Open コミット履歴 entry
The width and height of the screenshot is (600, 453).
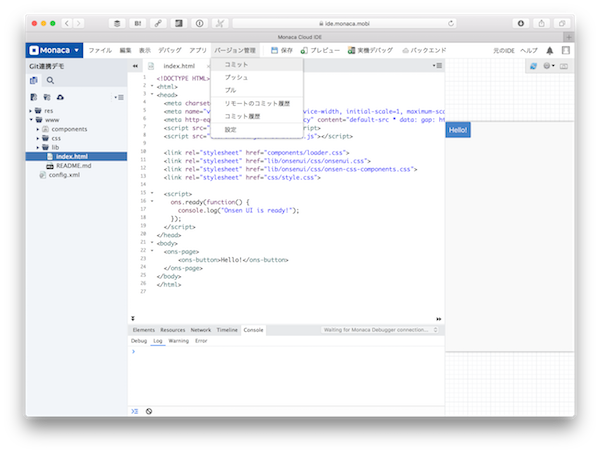[257, 116]
